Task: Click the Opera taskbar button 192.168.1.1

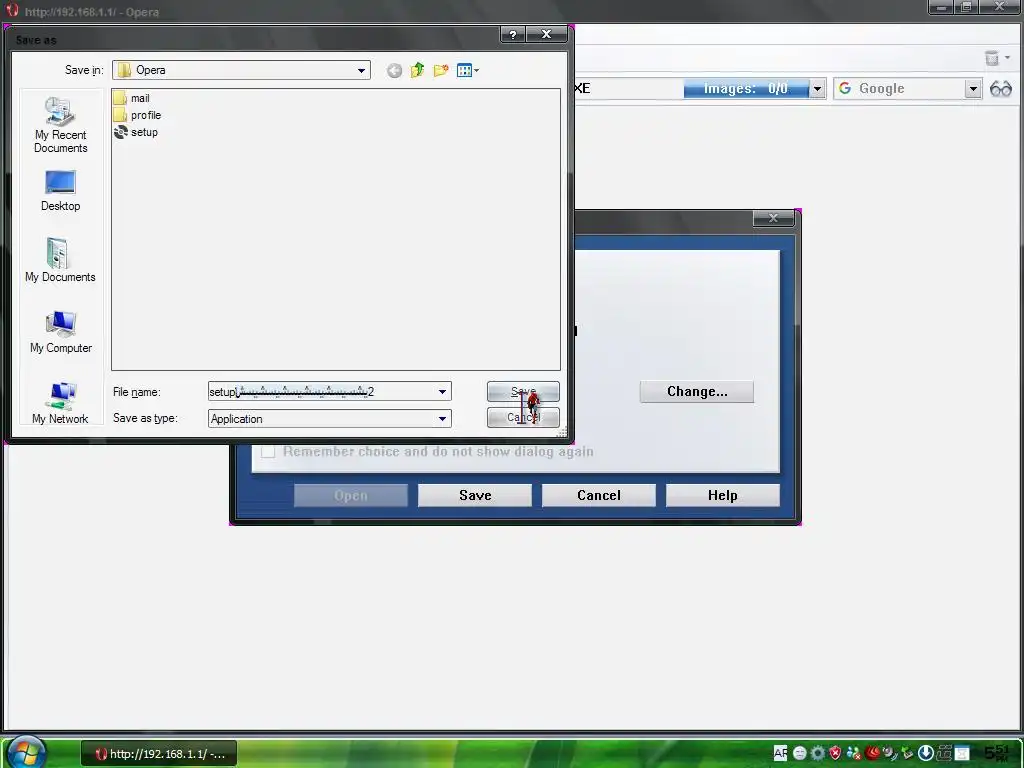Action: coord(159,754)
